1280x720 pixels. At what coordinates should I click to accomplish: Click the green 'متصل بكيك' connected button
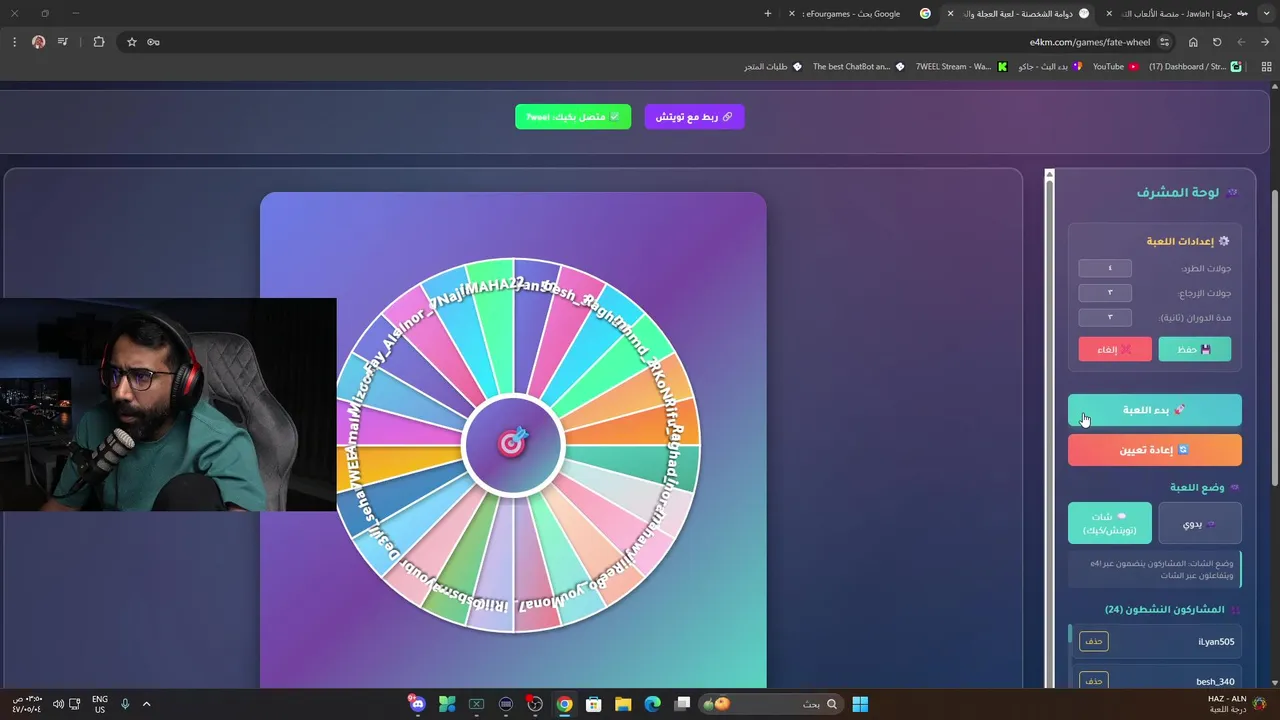[573, 117]
